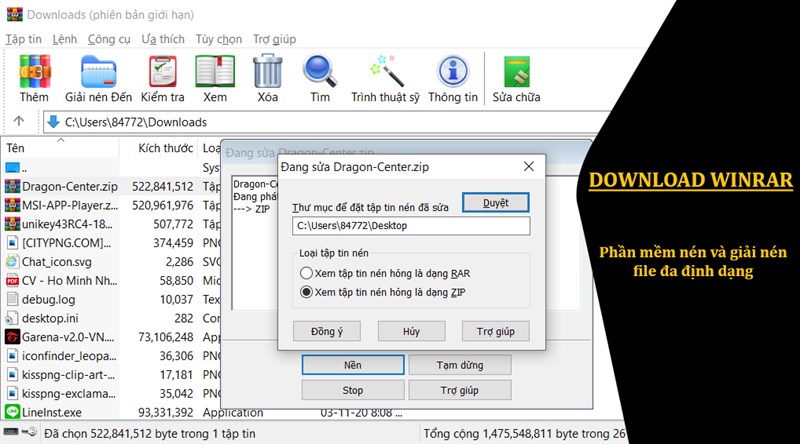Click the Dragon-Center.zip archive icon
This screenshot has height=444, width=800.
(x=12, y=186)
